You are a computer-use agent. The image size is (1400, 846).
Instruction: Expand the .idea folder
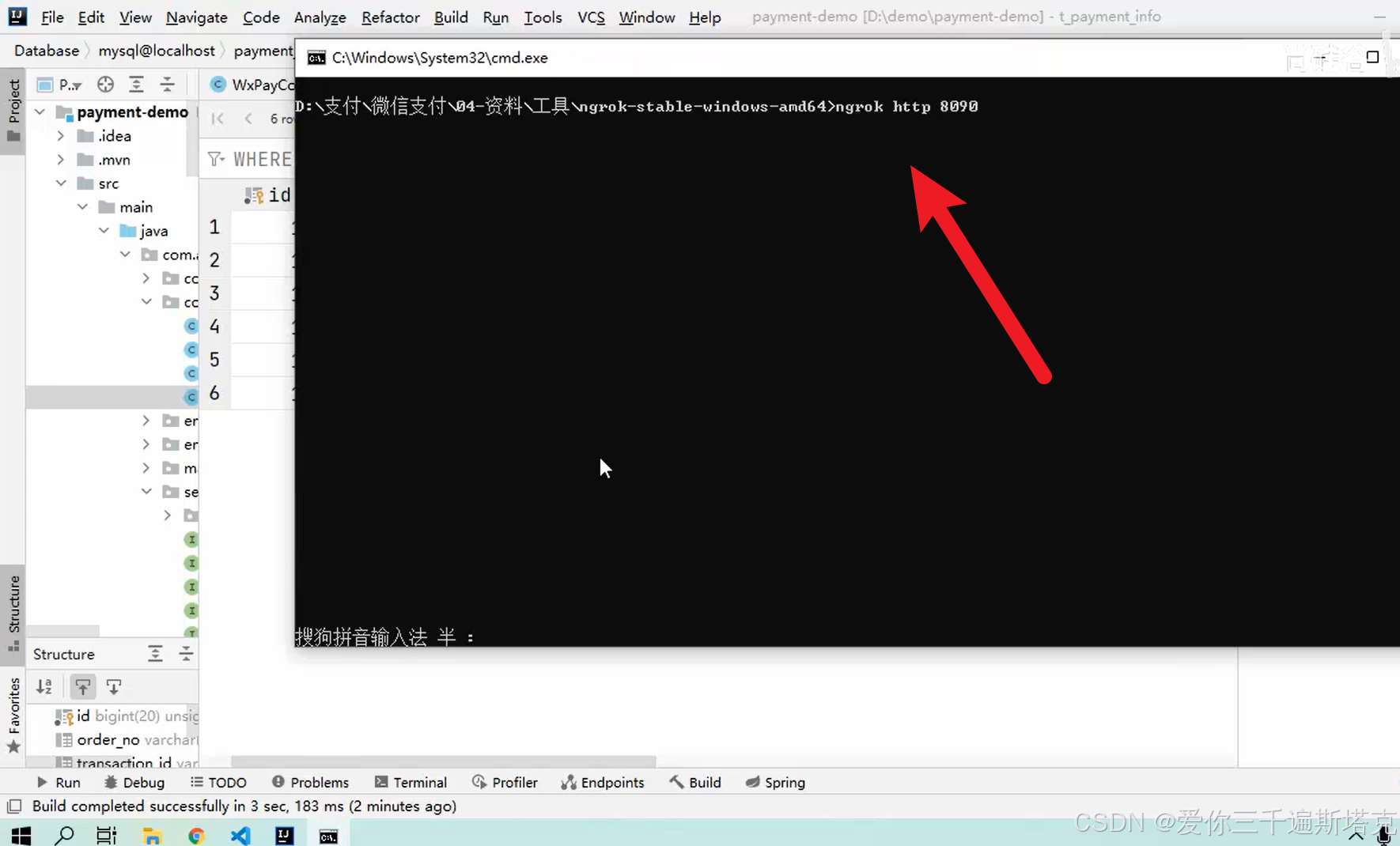pos(61,136)
